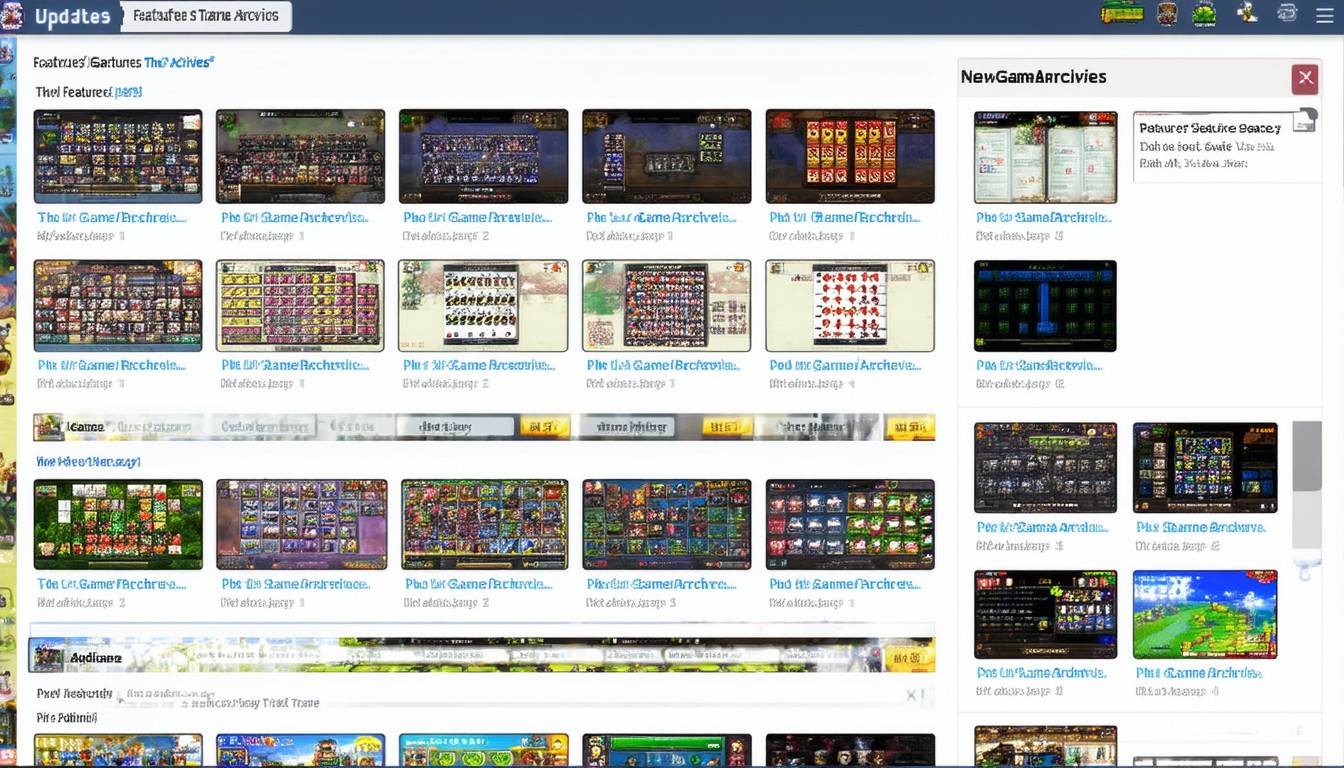1344x768 pixels.
Task: Click the yellow-and-white character icon in the header
Action: point(1247,13)
